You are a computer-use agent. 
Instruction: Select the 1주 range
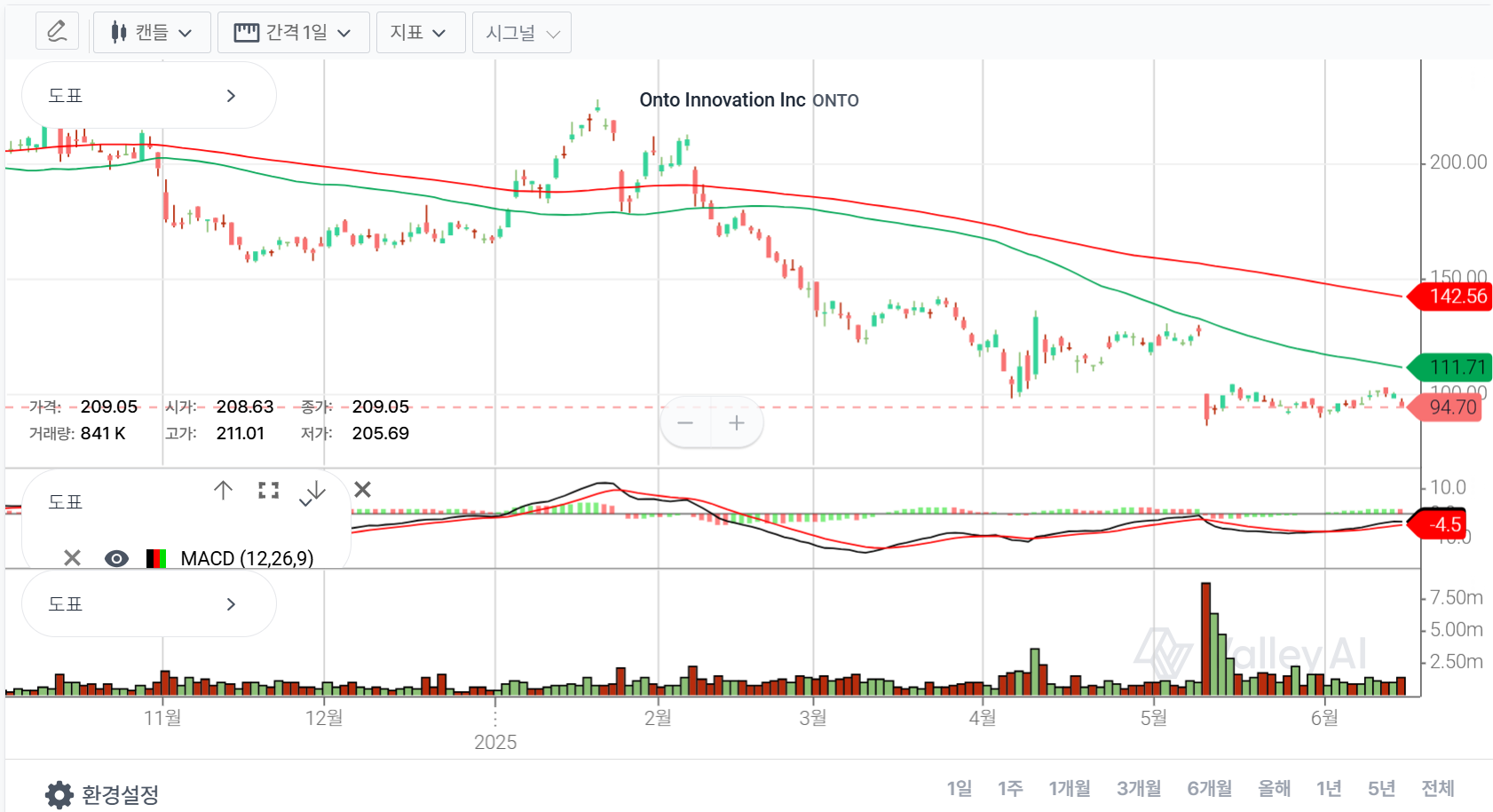point(1010,788)
